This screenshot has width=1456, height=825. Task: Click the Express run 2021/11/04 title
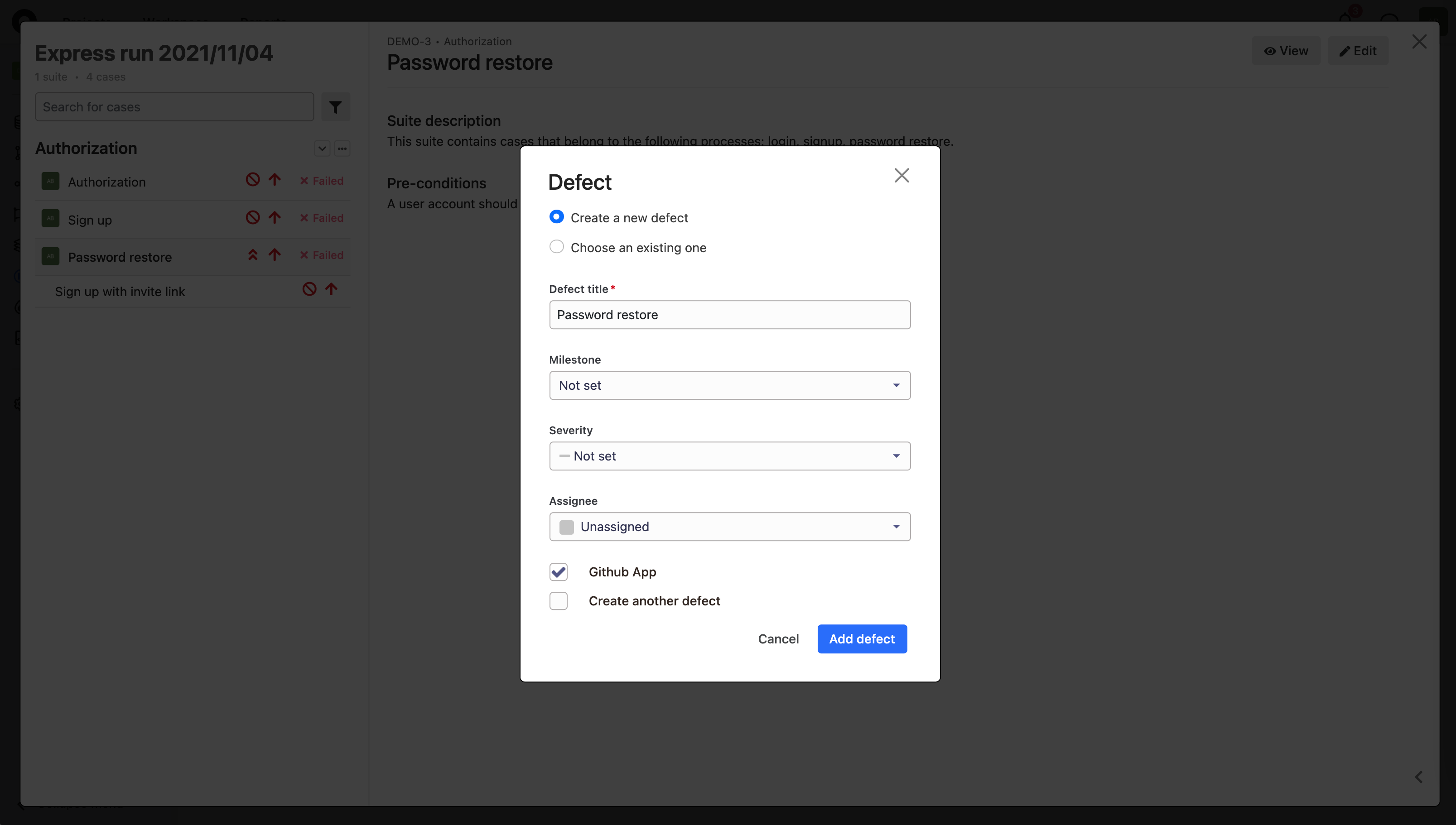(154, 53)
